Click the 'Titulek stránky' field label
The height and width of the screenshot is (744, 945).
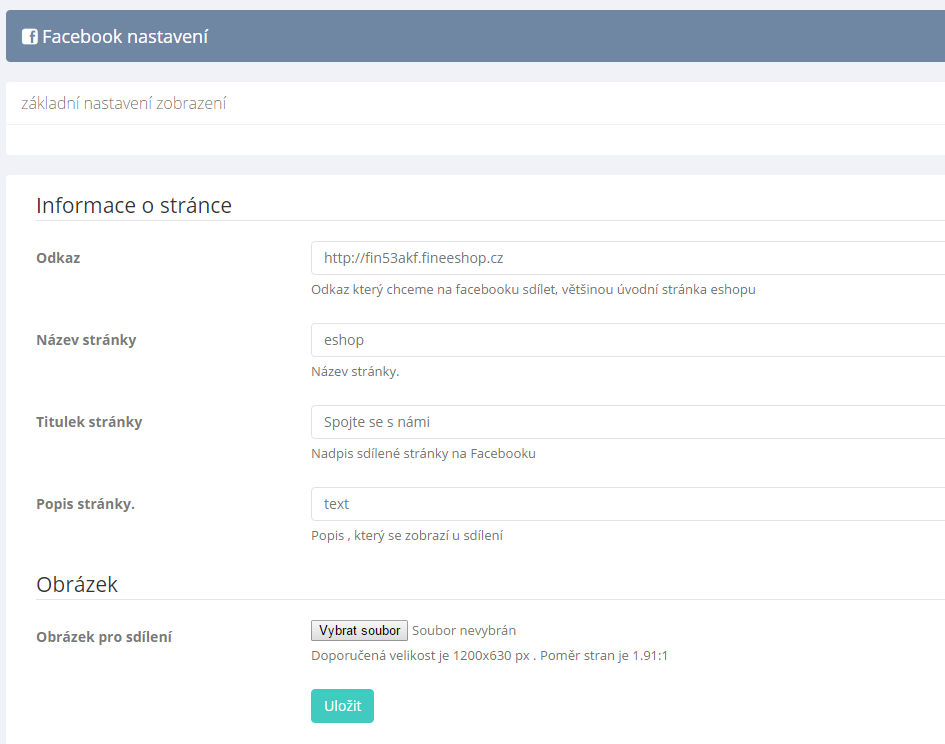pos(89,422)
